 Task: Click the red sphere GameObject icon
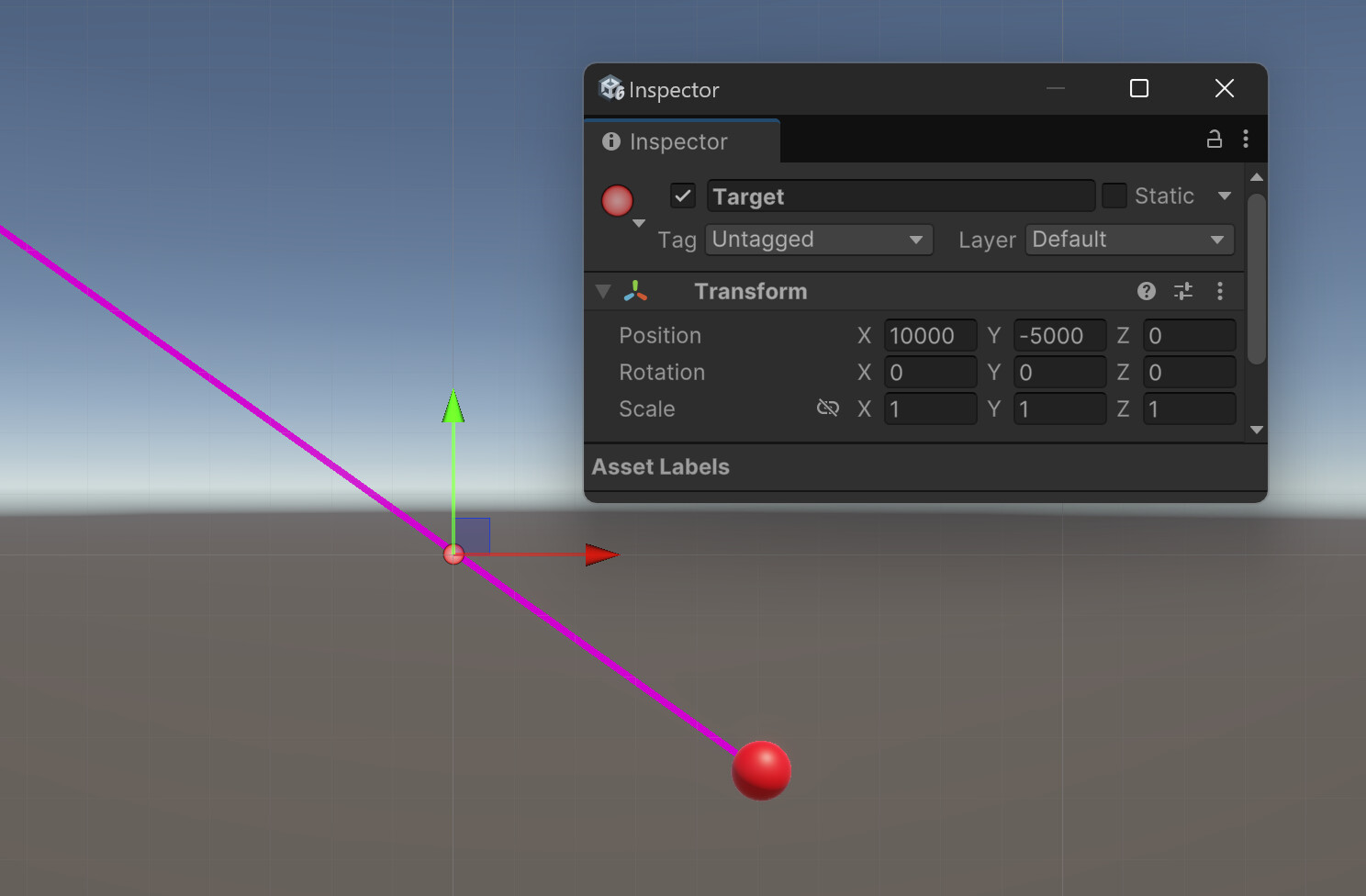click(618, 200)
